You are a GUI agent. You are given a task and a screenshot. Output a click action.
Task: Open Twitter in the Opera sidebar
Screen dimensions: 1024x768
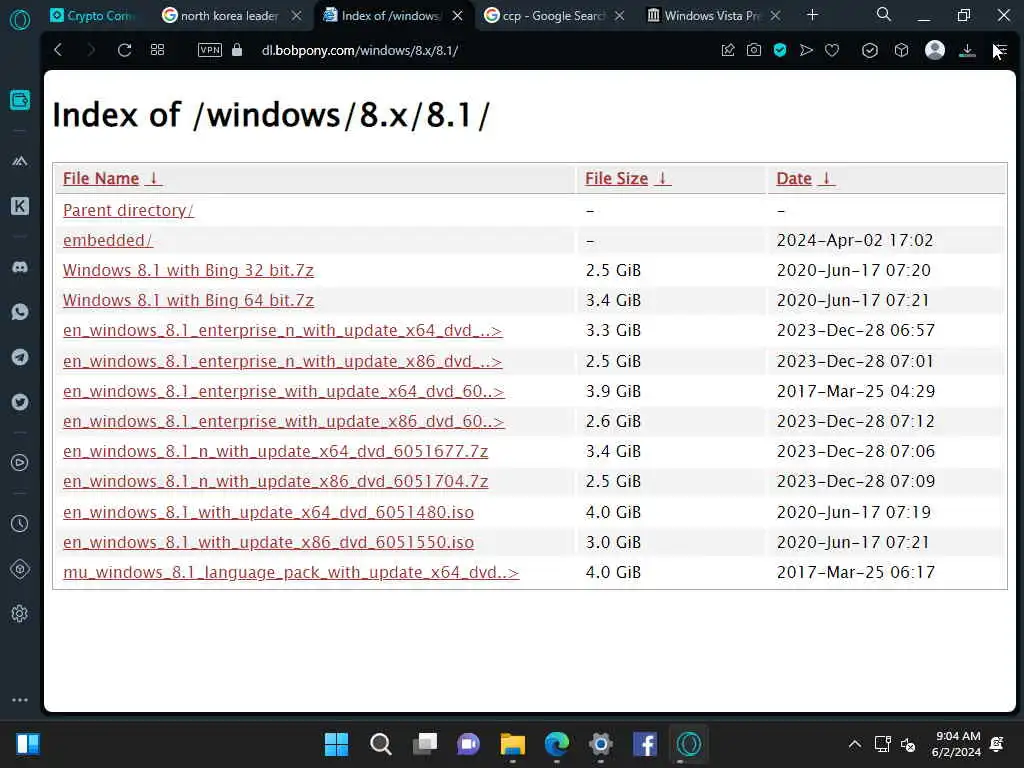[20, 402]
